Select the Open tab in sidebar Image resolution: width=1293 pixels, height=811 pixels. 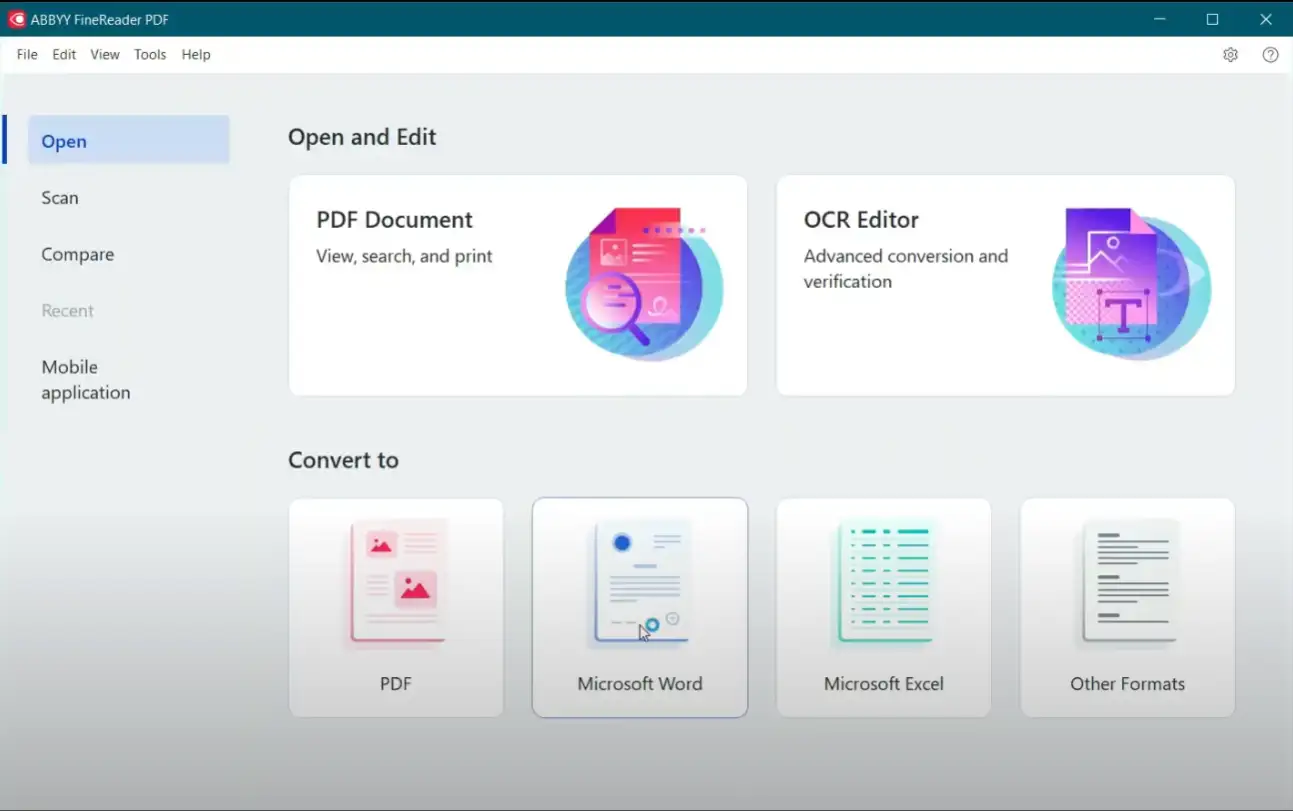64,141
